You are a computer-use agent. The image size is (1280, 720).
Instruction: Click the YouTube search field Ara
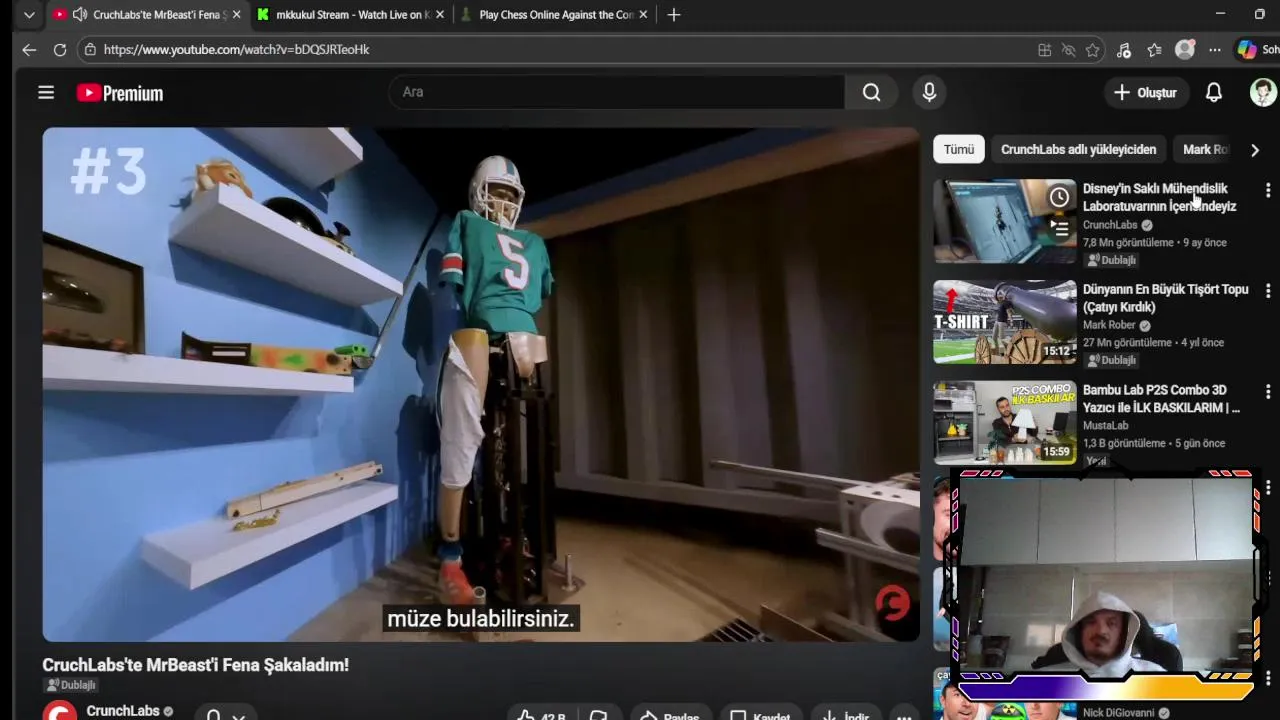pos(616,92)
